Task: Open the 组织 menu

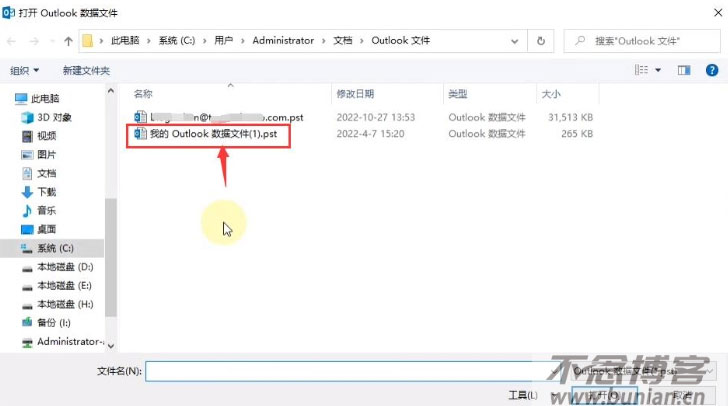Action: coord(24,71)
